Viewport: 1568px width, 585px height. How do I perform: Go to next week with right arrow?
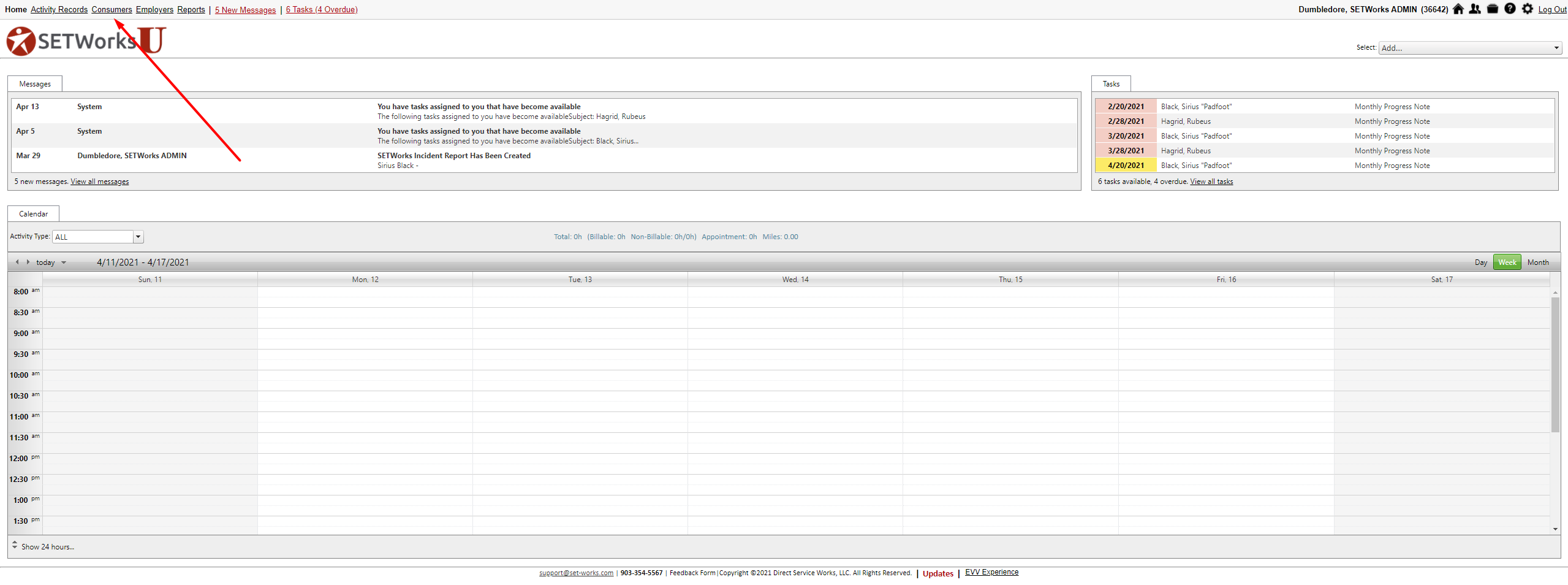[28, 262]
